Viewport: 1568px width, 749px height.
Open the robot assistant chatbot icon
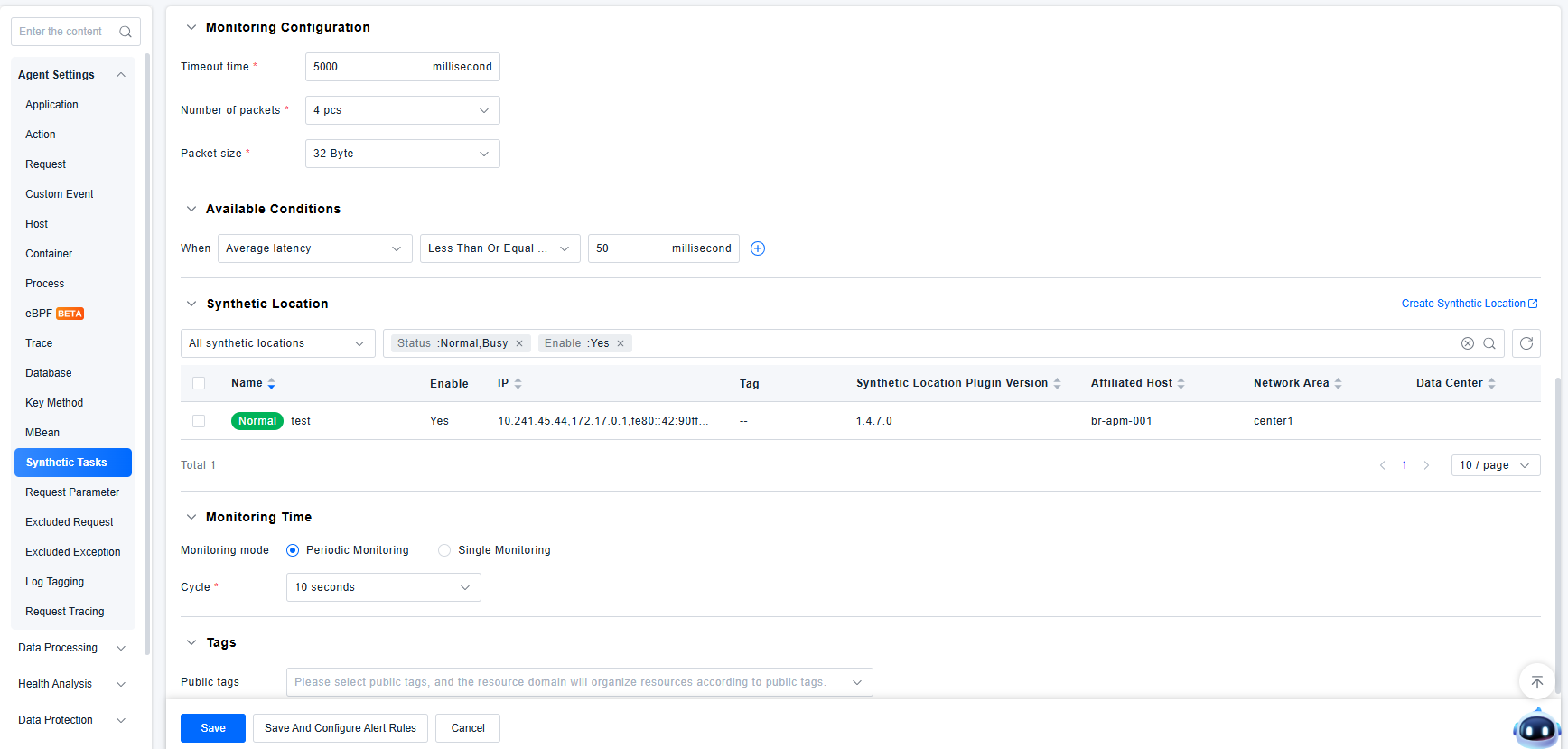tap(1535, 728)
